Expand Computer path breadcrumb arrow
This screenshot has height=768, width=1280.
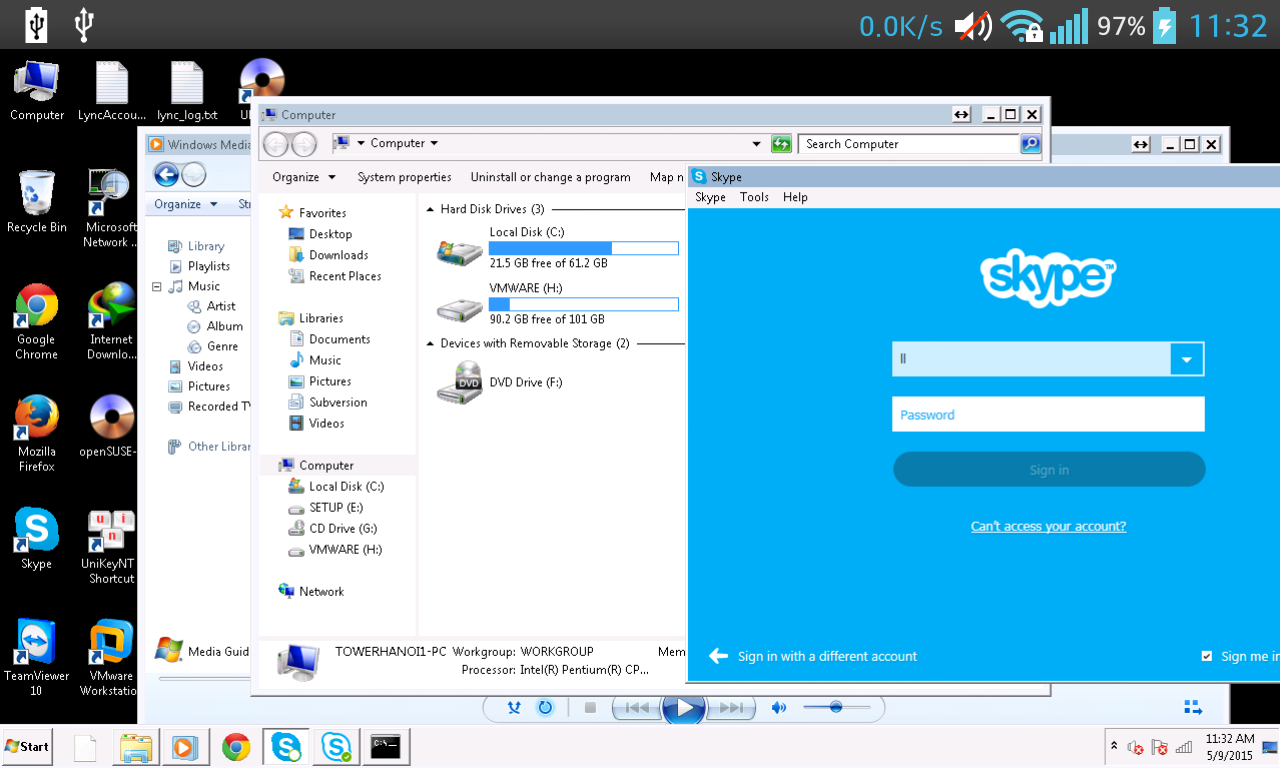tap(434, 143)
